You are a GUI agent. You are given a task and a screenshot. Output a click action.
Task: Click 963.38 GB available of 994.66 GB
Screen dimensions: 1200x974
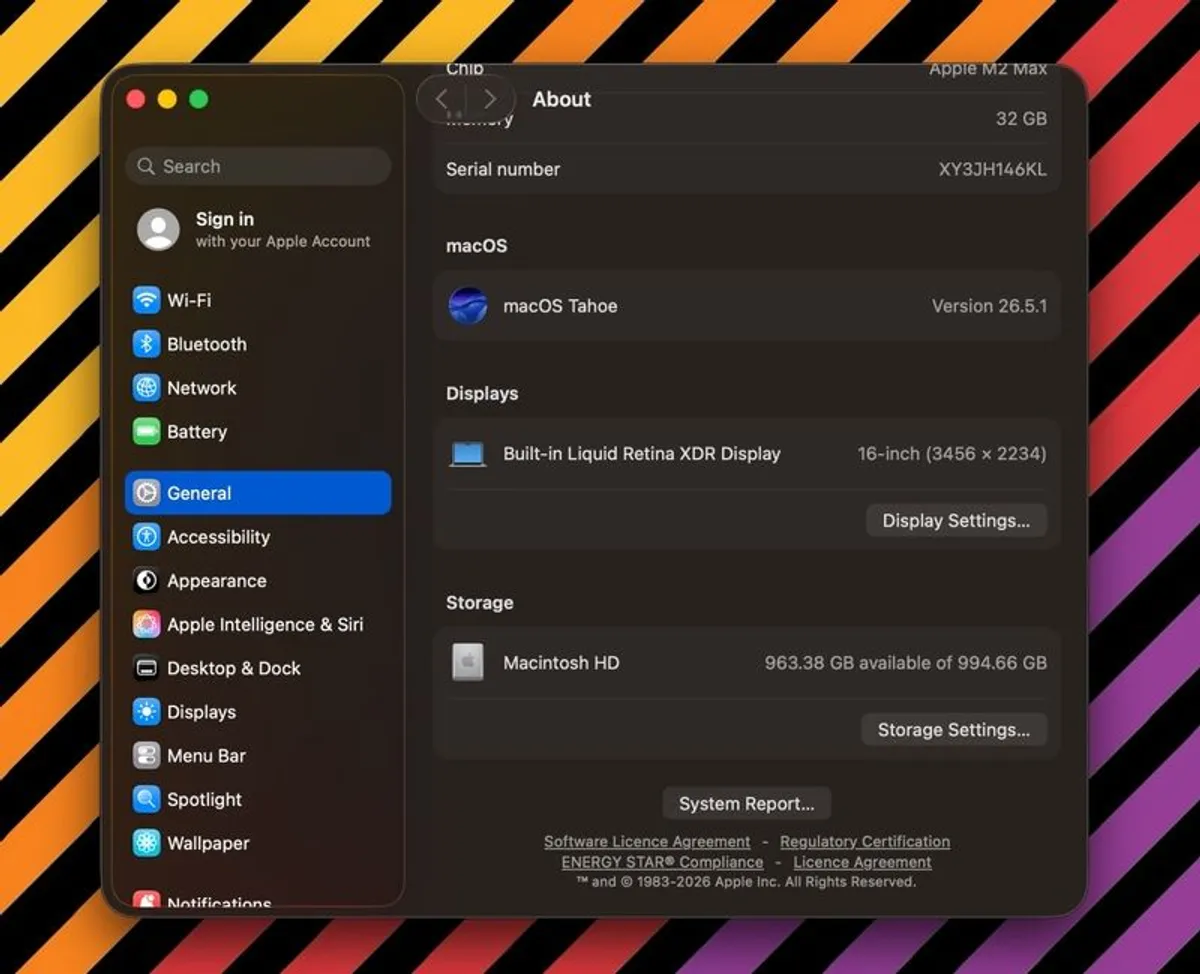point(906,662)
